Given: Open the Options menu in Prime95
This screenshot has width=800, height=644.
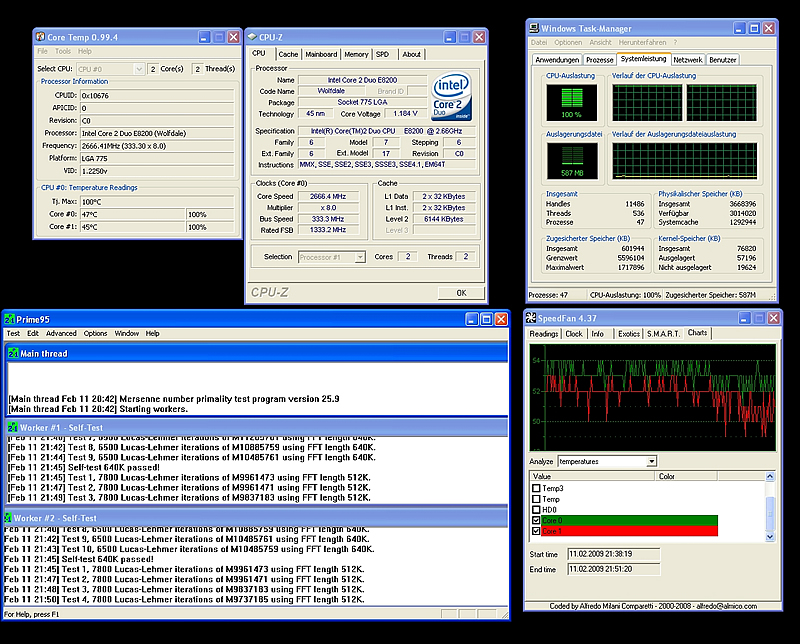Looking at the screenshot, I should coord(95,333).
